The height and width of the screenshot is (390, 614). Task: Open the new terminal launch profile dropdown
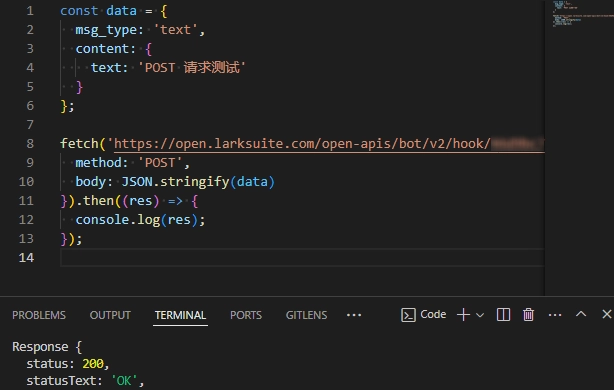(480, 315)
